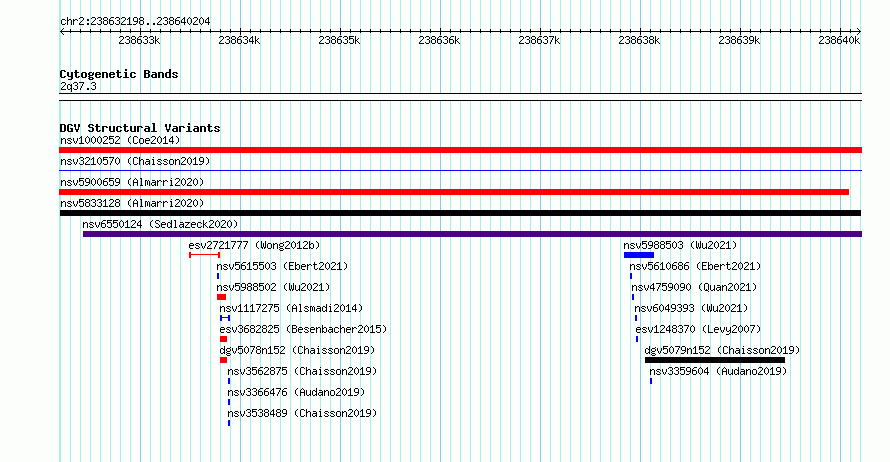
Task: Select the esv3682825 (Besenbacher2015) label
Action: [303, 329]
